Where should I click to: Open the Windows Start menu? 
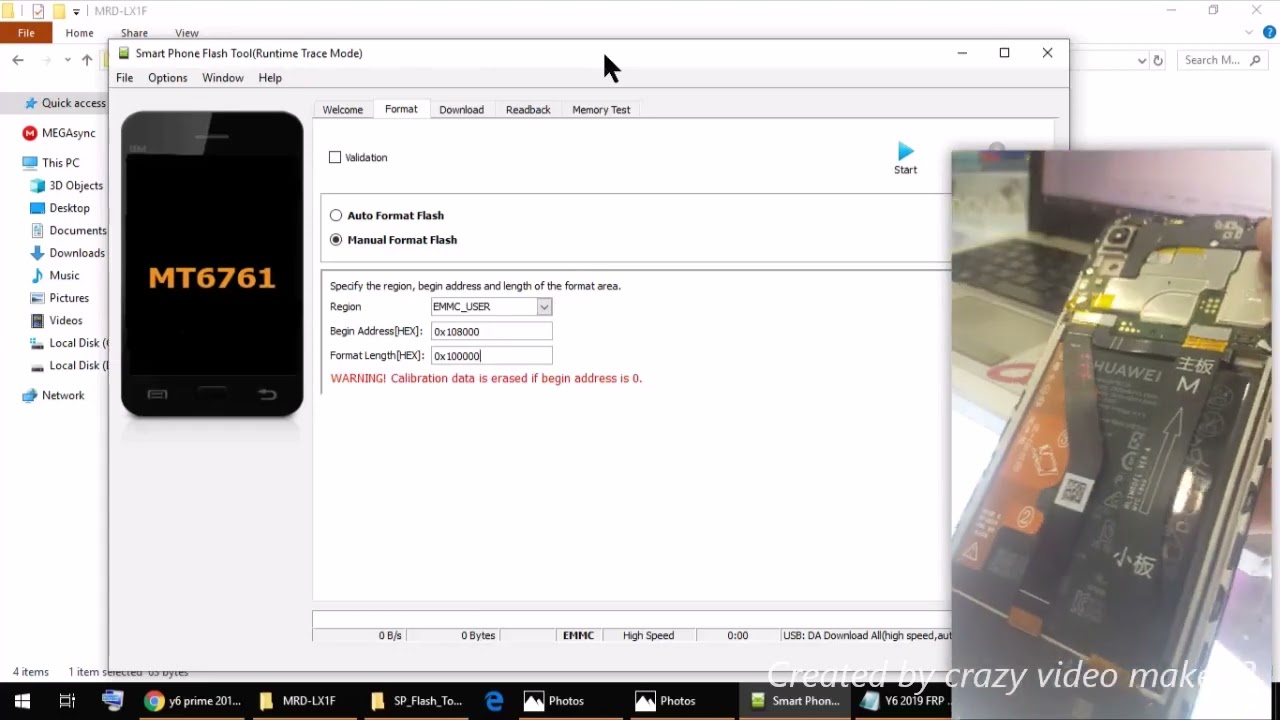pos(22,701)
